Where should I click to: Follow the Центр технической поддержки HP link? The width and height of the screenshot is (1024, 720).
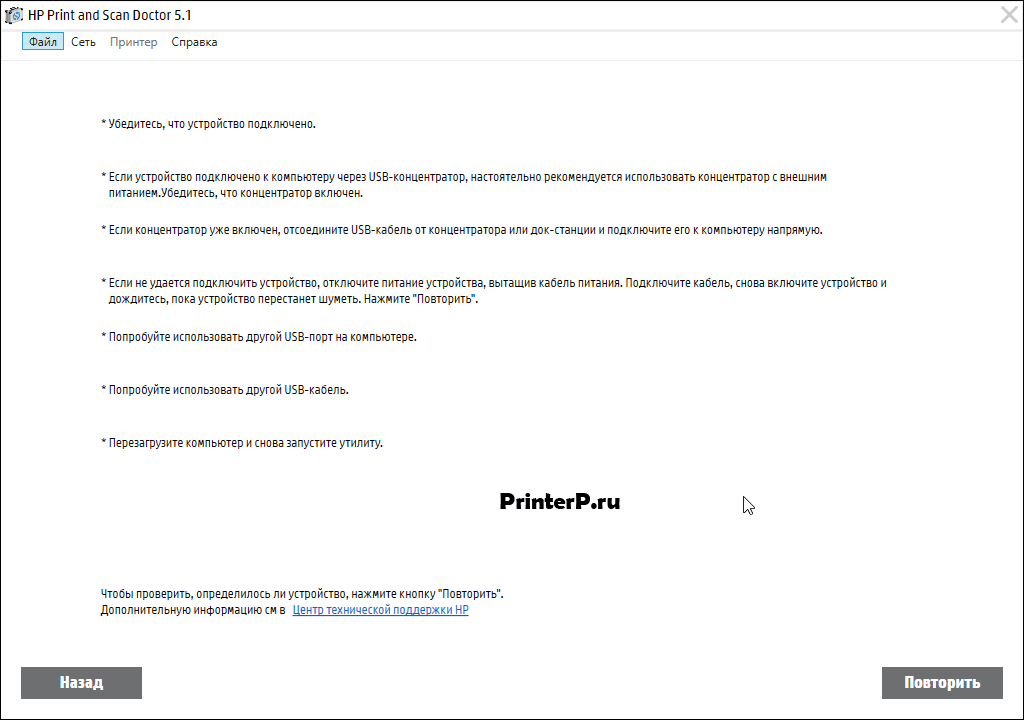[x=380, y=610]
